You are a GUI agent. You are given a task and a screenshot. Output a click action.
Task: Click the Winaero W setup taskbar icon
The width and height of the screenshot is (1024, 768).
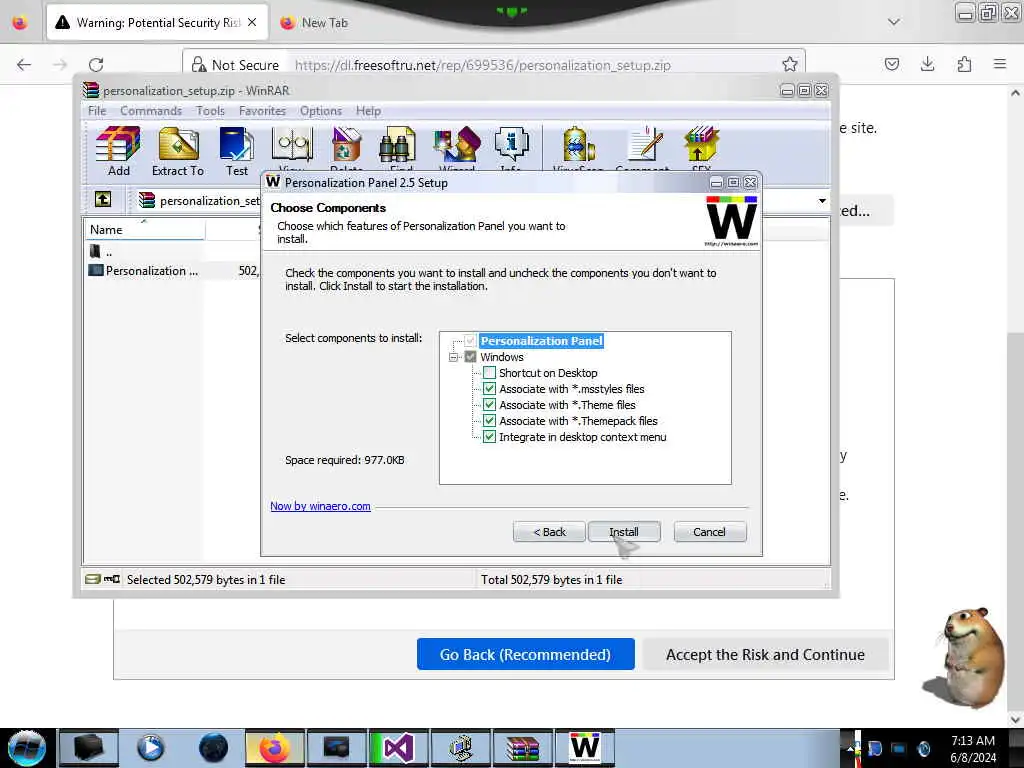[584, 748]
